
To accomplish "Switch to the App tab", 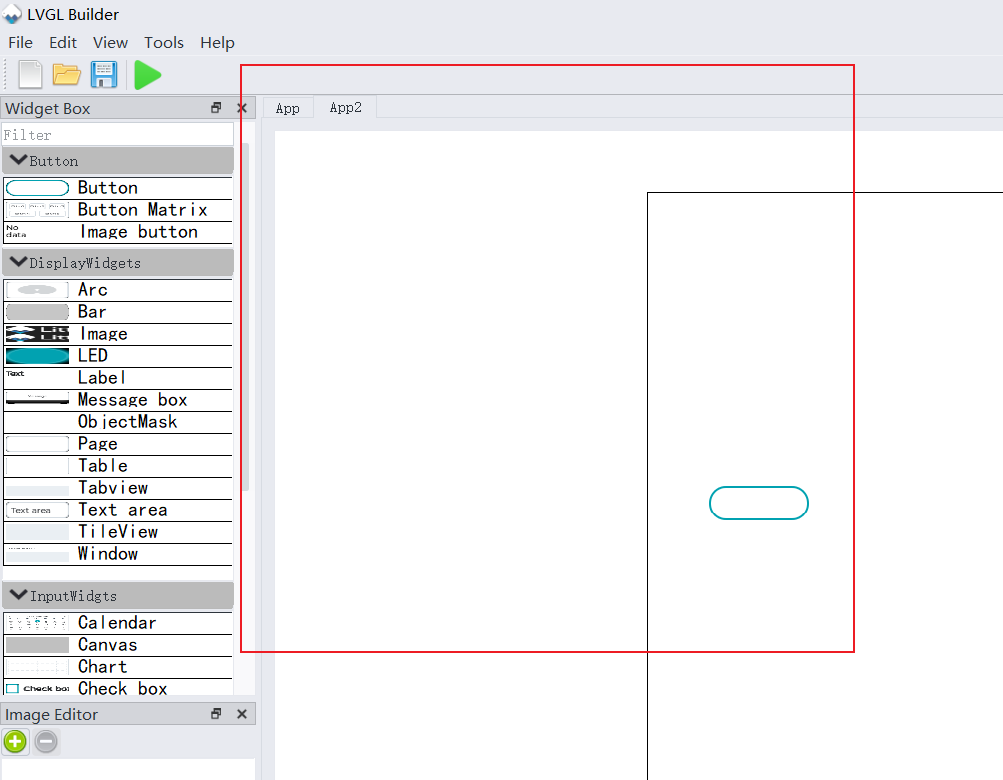I will tap(287, 107).
